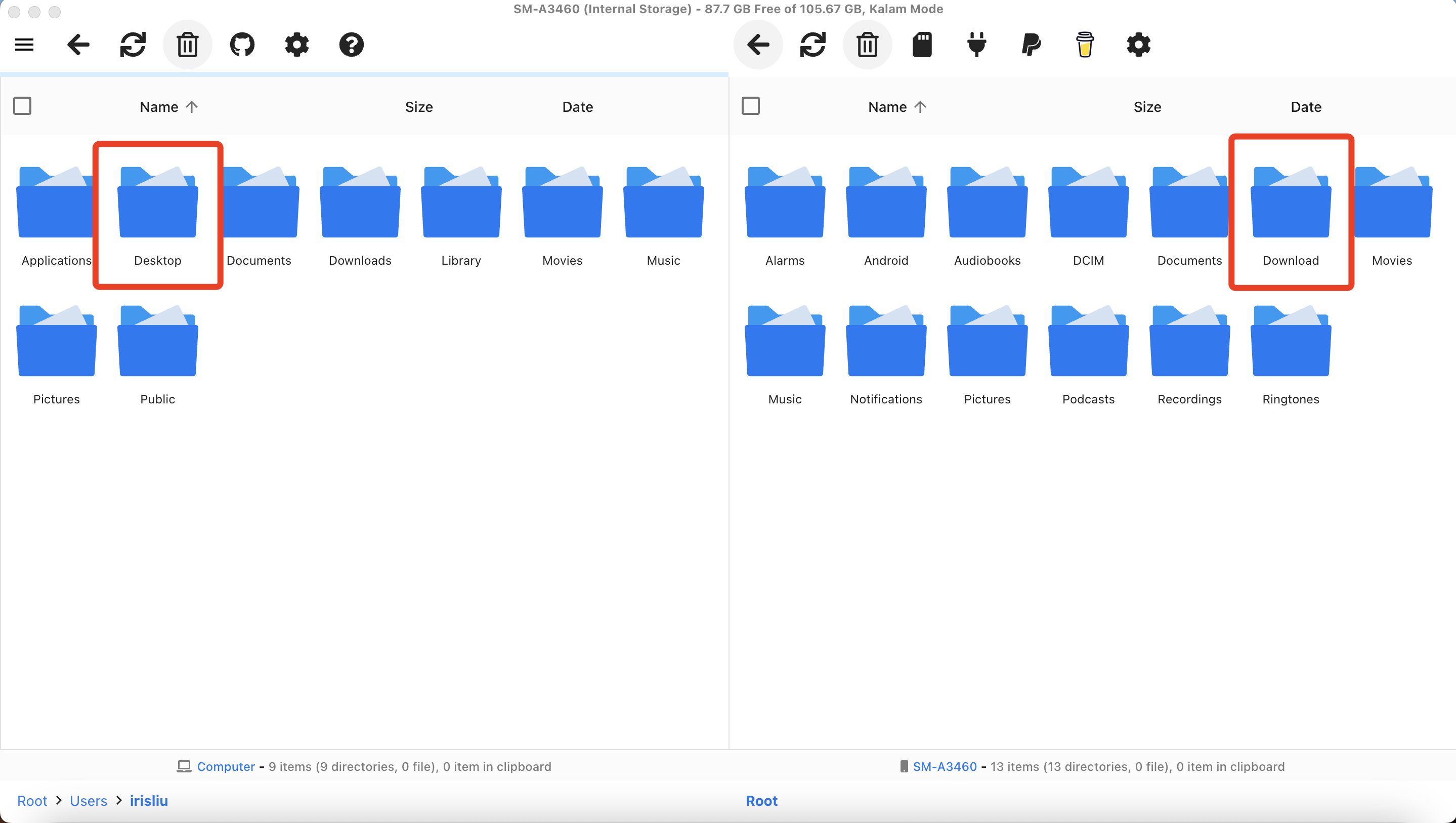Toggle select-all checkbox in the device pane

pyautogui.click(x=751, y=106)
